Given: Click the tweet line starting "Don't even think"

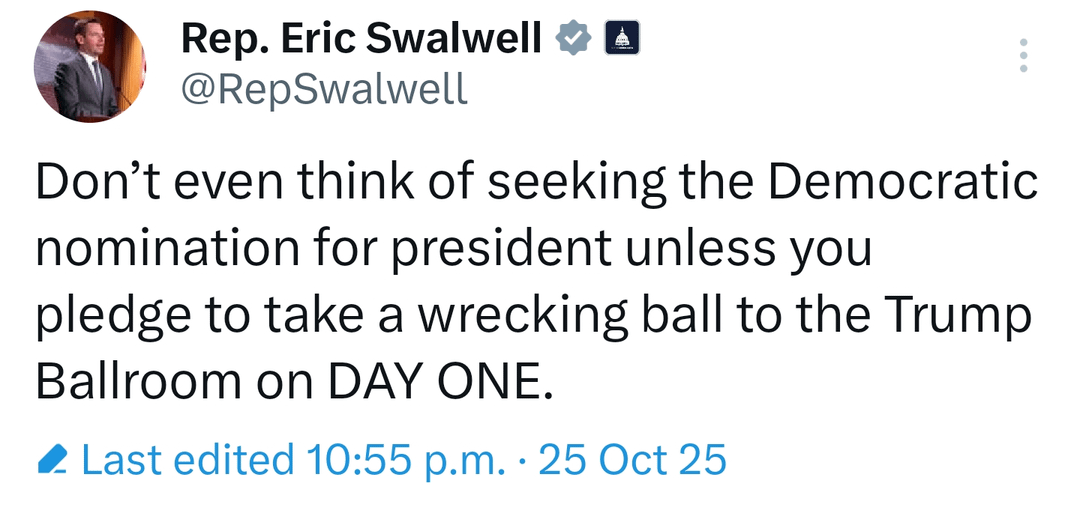Looking at the screenshot, I should [535, 183].
